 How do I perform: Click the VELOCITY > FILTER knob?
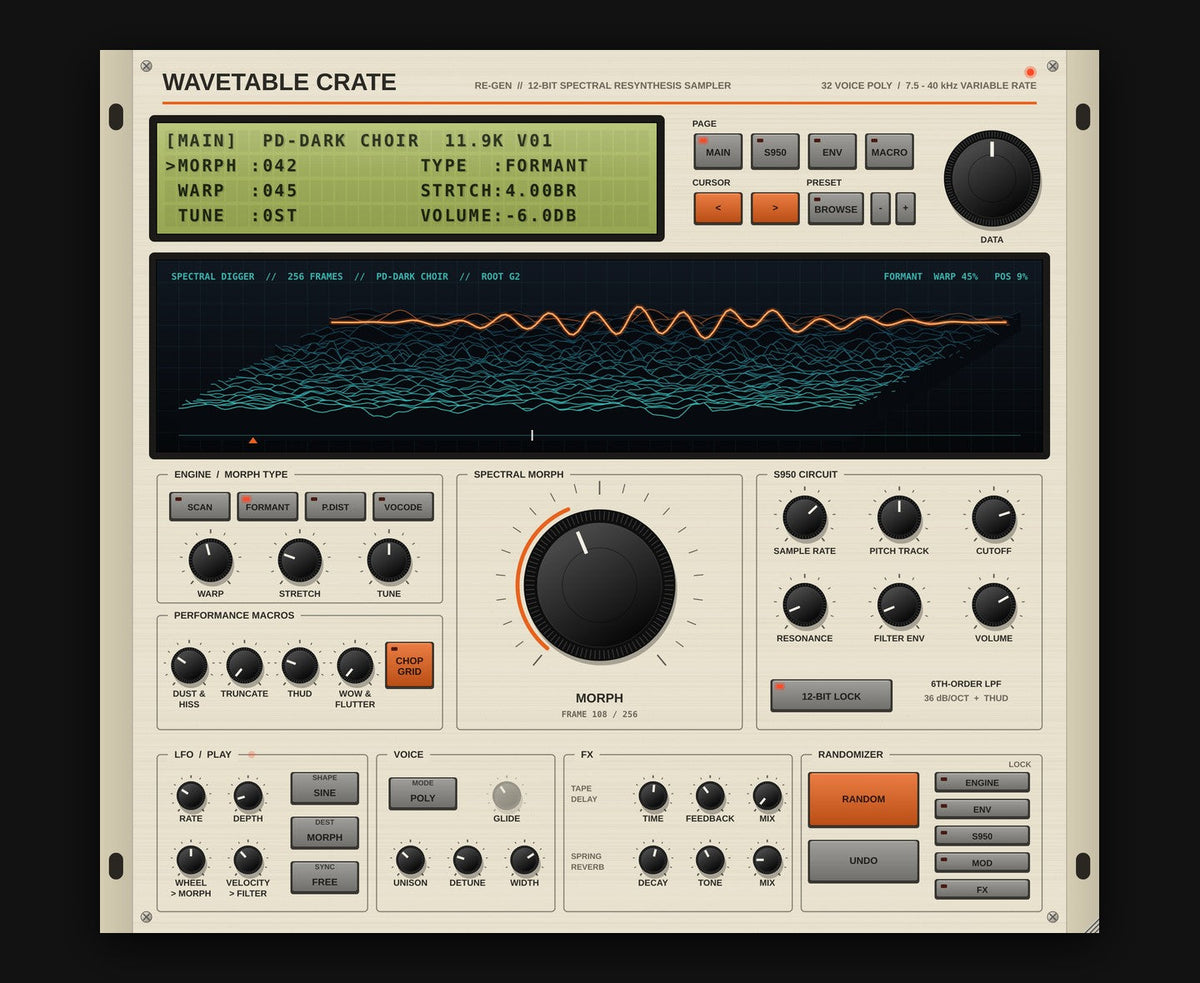[248, 860]
